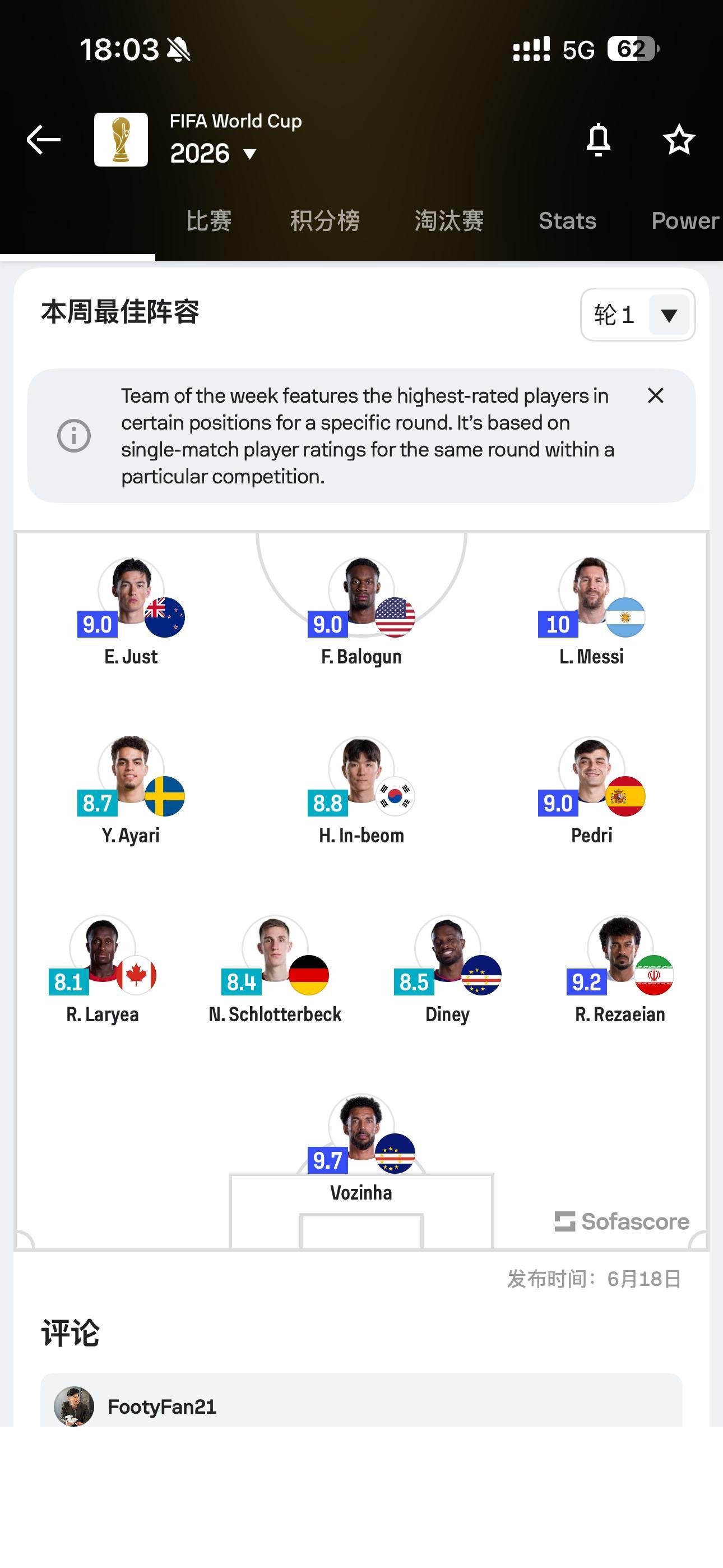Screen dimensions: 723x1568
Task: Switch to the 比赛 tab
Action: (208, 220)
